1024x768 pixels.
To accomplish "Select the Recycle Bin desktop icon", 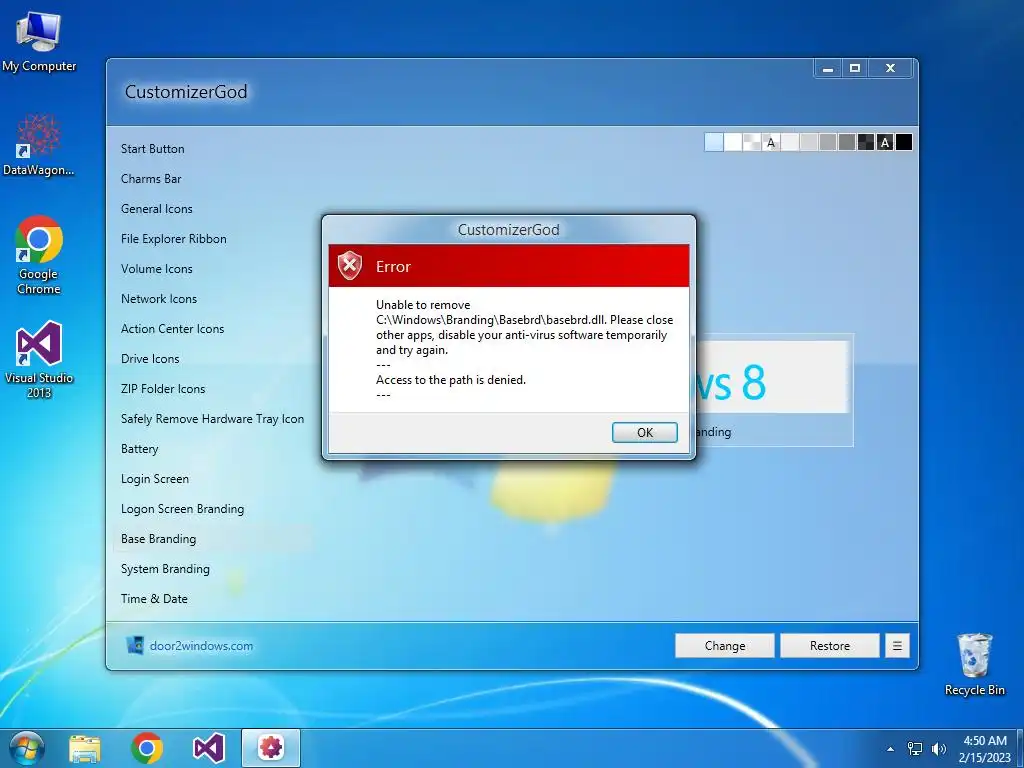I will point(974,664).
